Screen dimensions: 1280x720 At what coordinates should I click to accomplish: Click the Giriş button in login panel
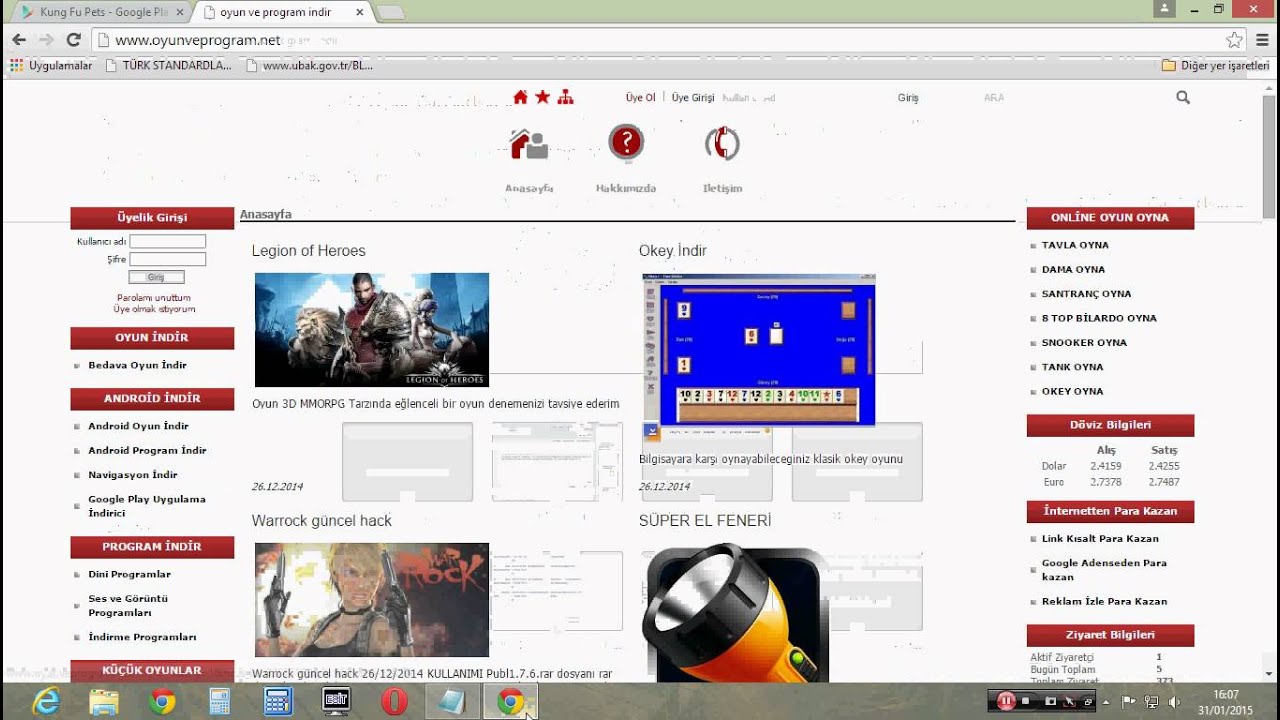(156, 277)
